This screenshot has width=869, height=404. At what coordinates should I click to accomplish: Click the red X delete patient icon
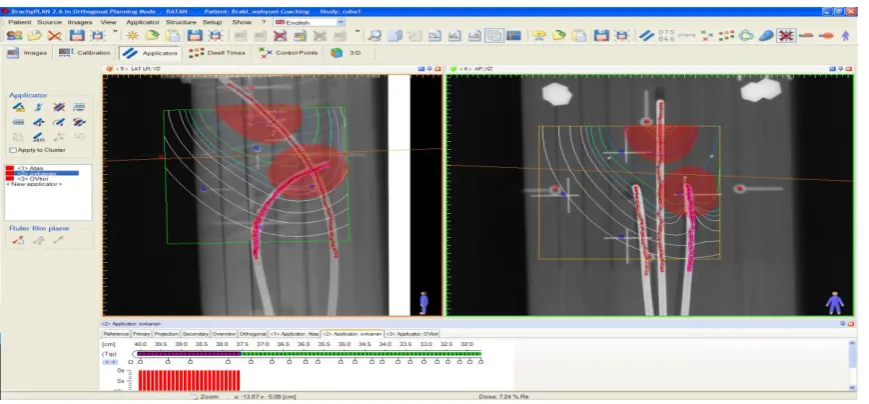point(54,35)
